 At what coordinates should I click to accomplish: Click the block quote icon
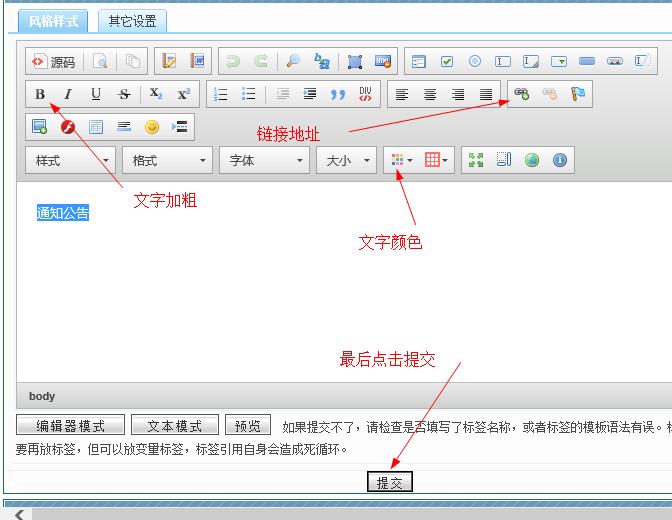click(x=337, y=94)
